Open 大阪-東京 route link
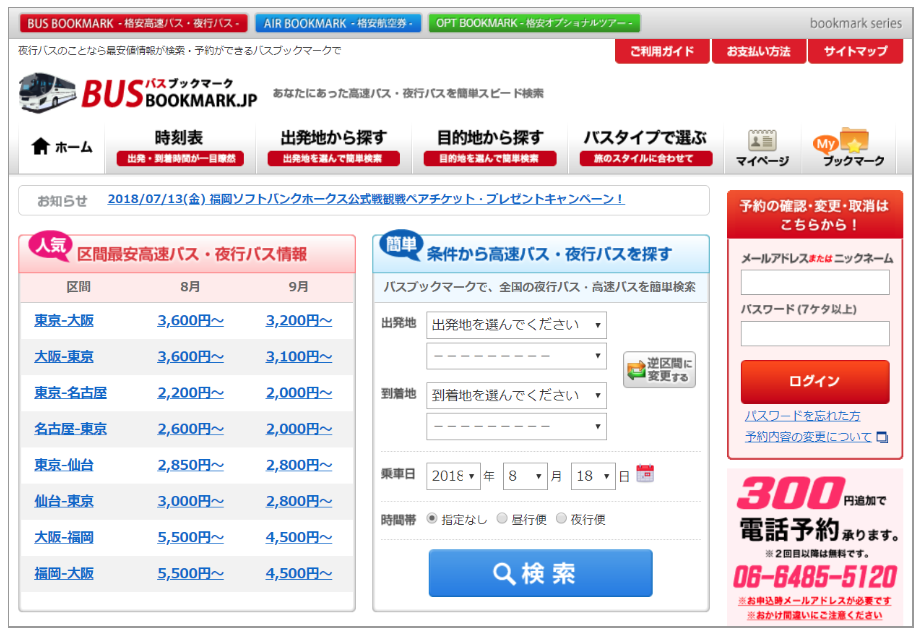The width and height of the screenshot is (921, 632). pos(64,357)
